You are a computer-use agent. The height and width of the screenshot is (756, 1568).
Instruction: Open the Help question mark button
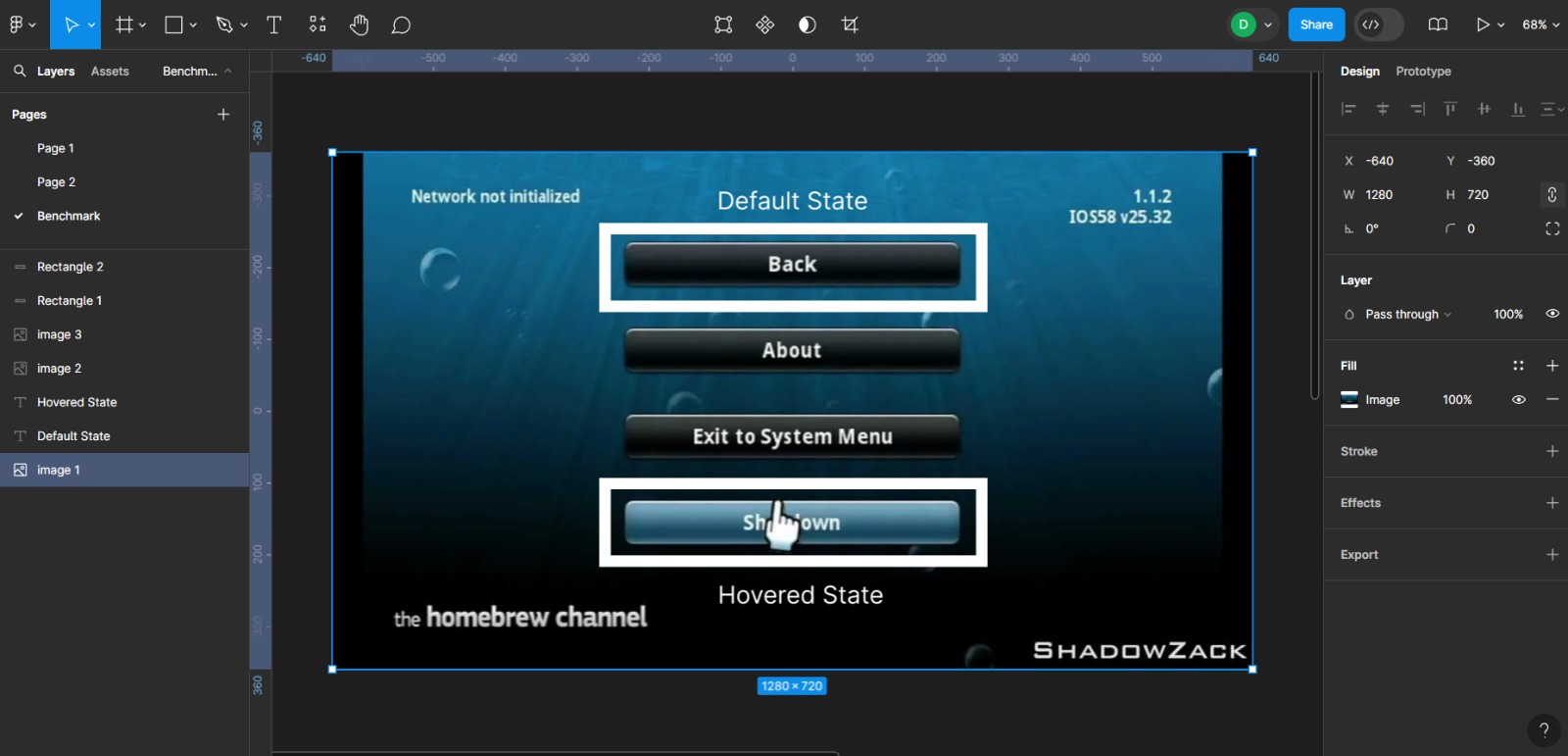[x=1543, y=730]
